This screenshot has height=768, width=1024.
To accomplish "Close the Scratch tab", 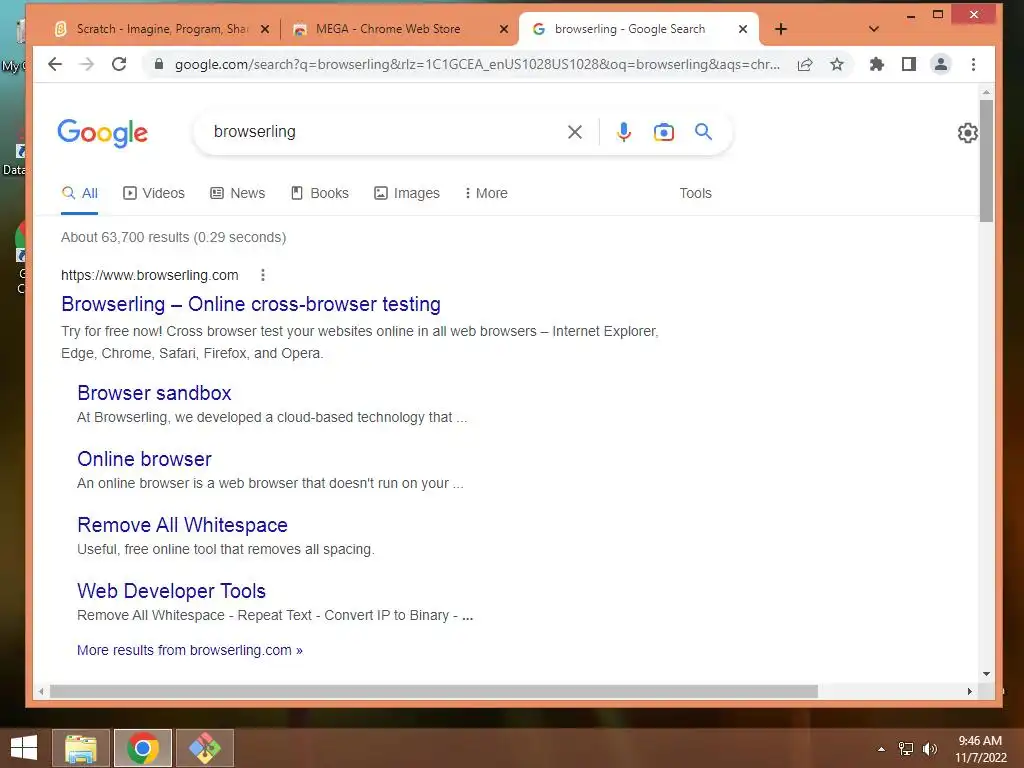I will tap(264, 29).
